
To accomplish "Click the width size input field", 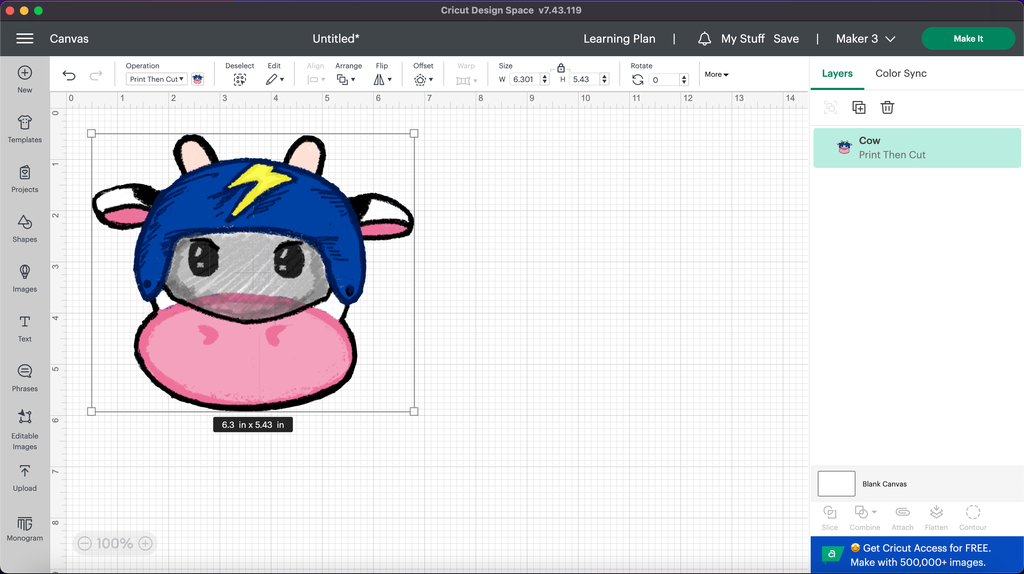I will point(525,79).
